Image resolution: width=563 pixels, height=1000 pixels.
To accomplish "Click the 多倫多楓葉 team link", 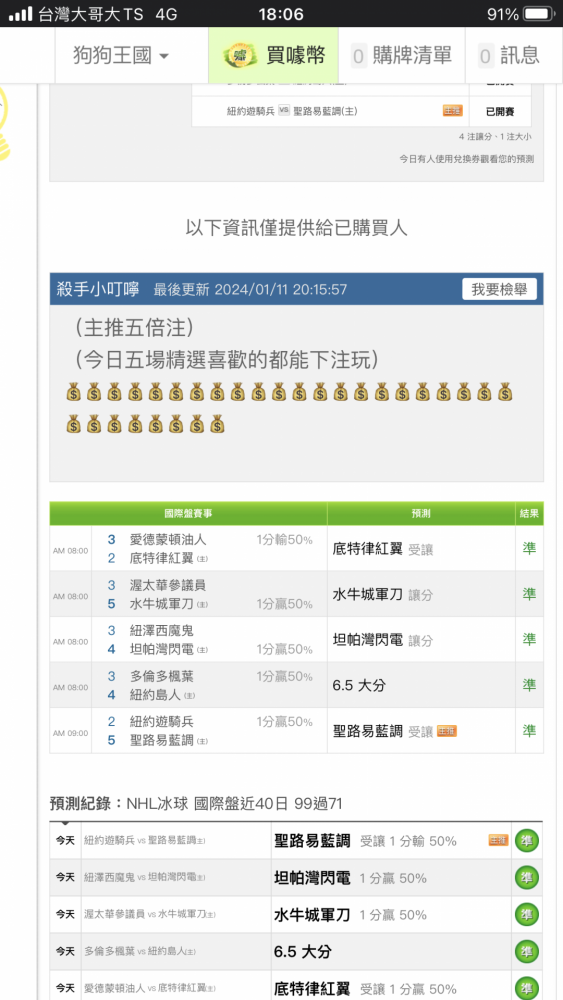I will pos(162,677).
